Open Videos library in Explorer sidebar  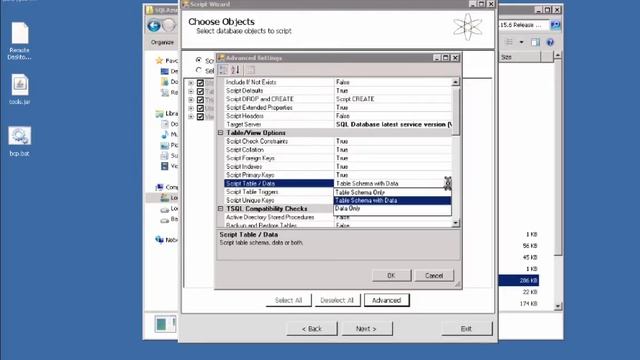pos(169,166)
